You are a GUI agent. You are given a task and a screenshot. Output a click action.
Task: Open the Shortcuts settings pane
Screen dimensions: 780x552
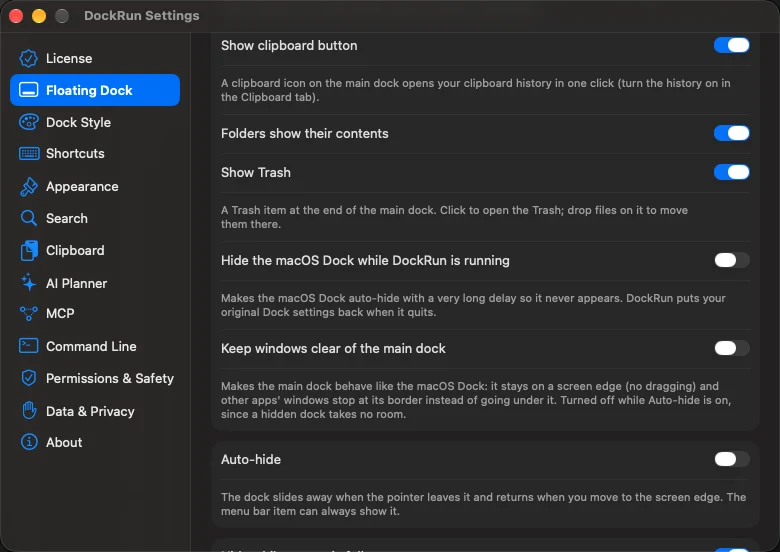pyautogui.click(x=95, y=153)
